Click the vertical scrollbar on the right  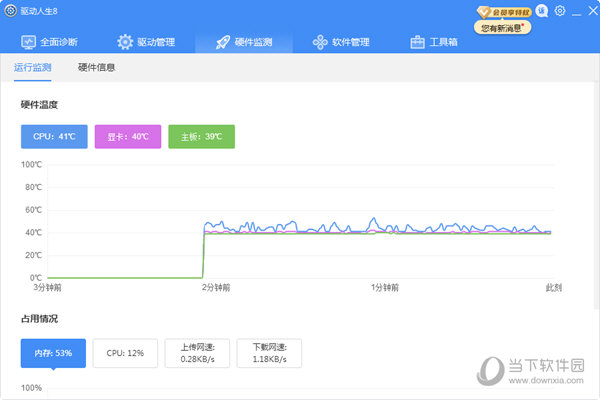pos(597,195)
